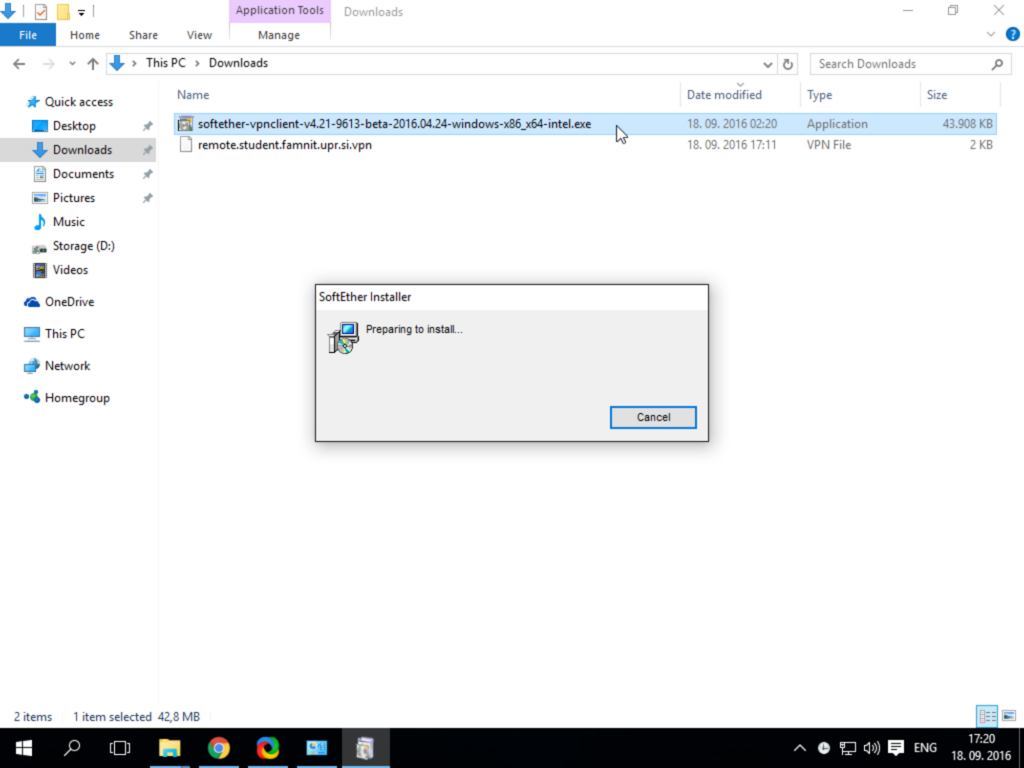Click the Refresh icon beside address bar
The image size is (1024, 768).
[x=788, y=64]
